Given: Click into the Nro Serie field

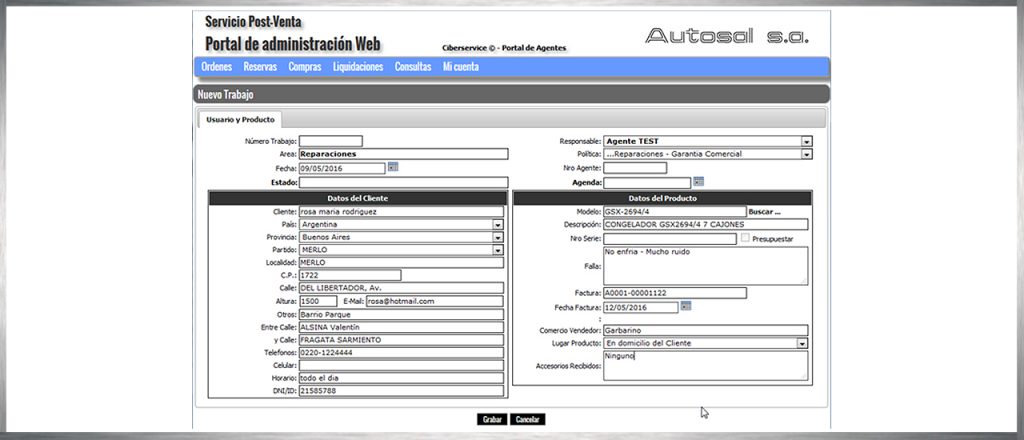Looking at the screenshot, I should (x=669, y=239).
